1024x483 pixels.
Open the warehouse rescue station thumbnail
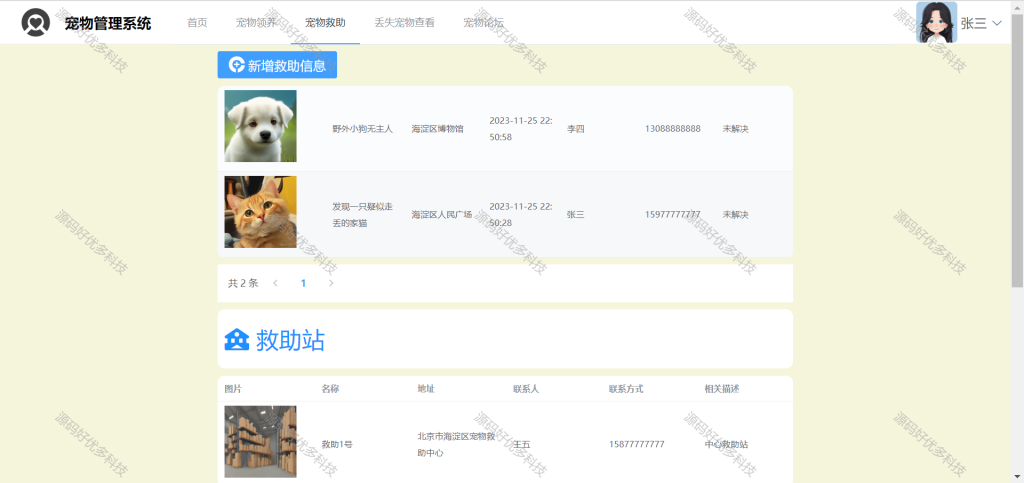click(261, 442)
